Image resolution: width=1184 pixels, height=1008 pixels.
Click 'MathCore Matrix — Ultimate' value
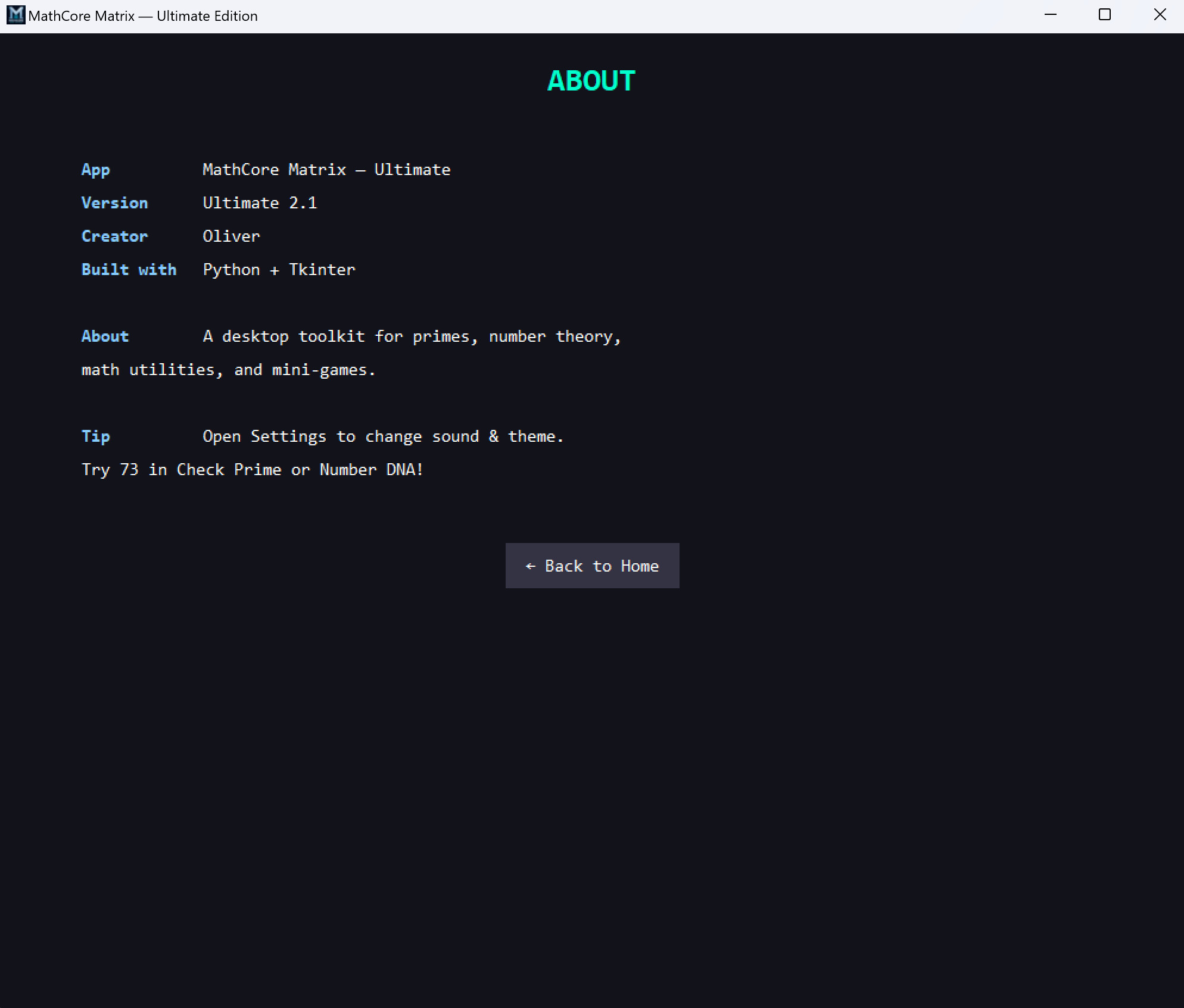326,170
